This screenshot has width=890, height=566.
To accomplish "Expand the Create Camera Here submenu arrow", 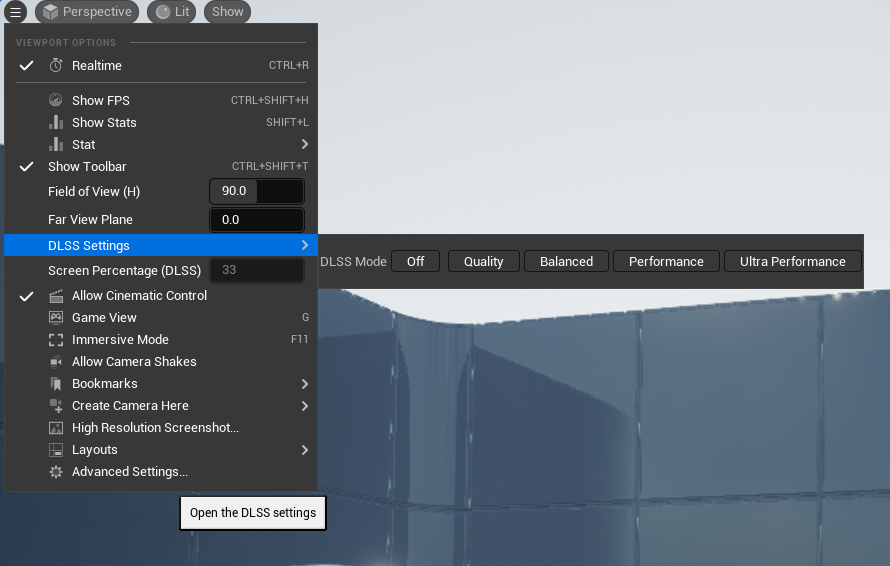I will 305,406.
